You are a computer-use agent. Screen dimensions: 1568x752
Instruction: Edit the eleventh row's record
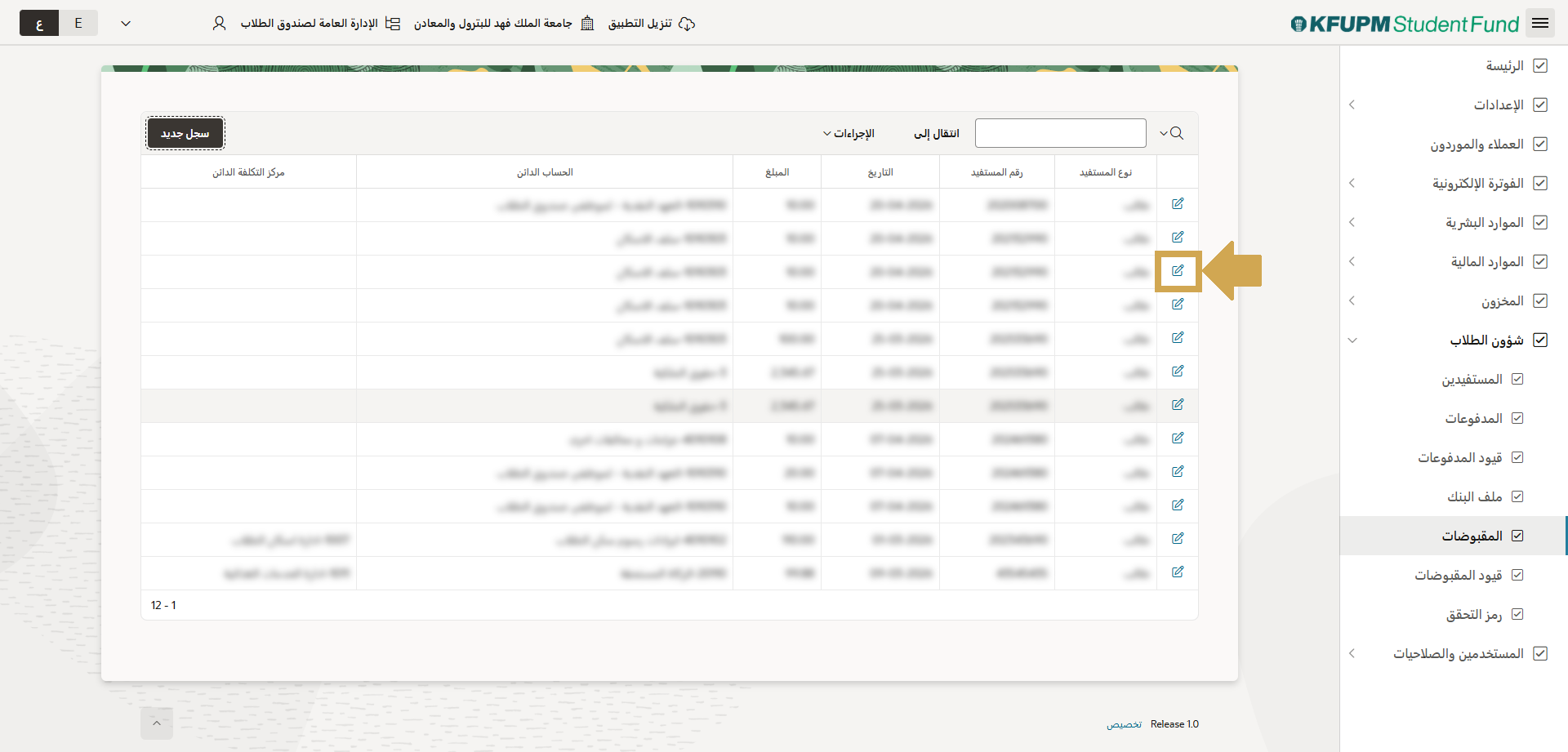(x=1178, y=539)
